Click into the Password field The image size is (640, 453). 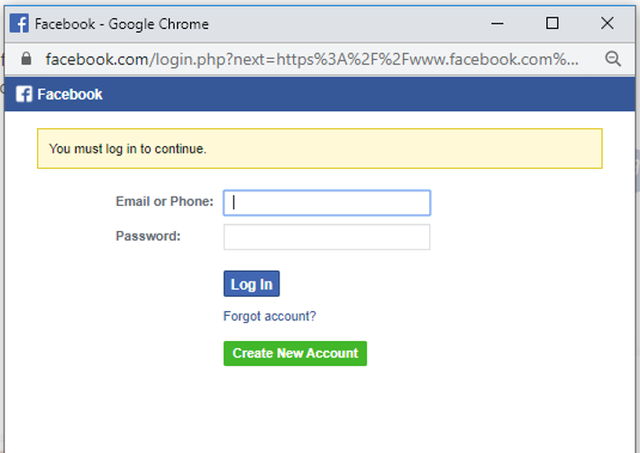click(x=327, y=237)
